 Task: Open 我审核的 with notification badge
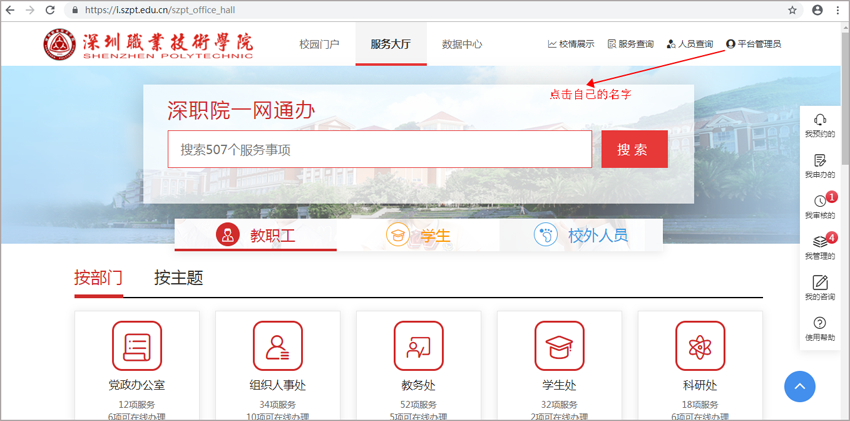tap(819, 207)
